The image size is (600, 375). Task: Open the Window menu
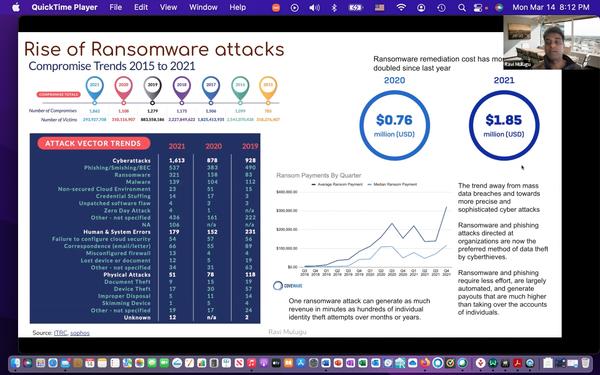tap(203, 7)
